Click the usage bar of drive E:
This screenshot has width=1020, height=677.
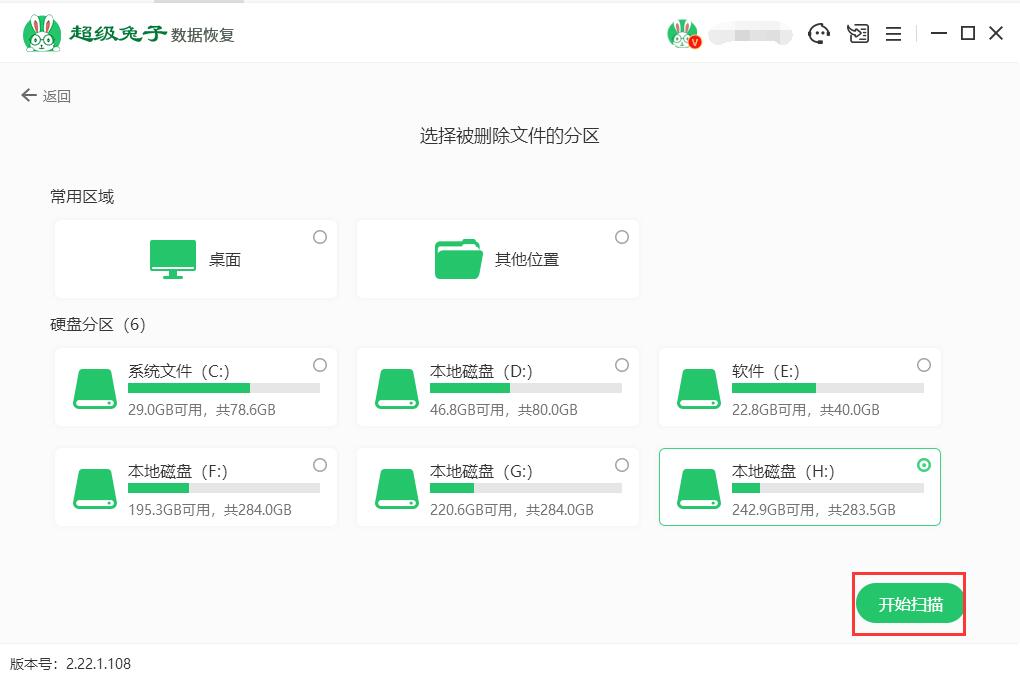pos(827,388)
